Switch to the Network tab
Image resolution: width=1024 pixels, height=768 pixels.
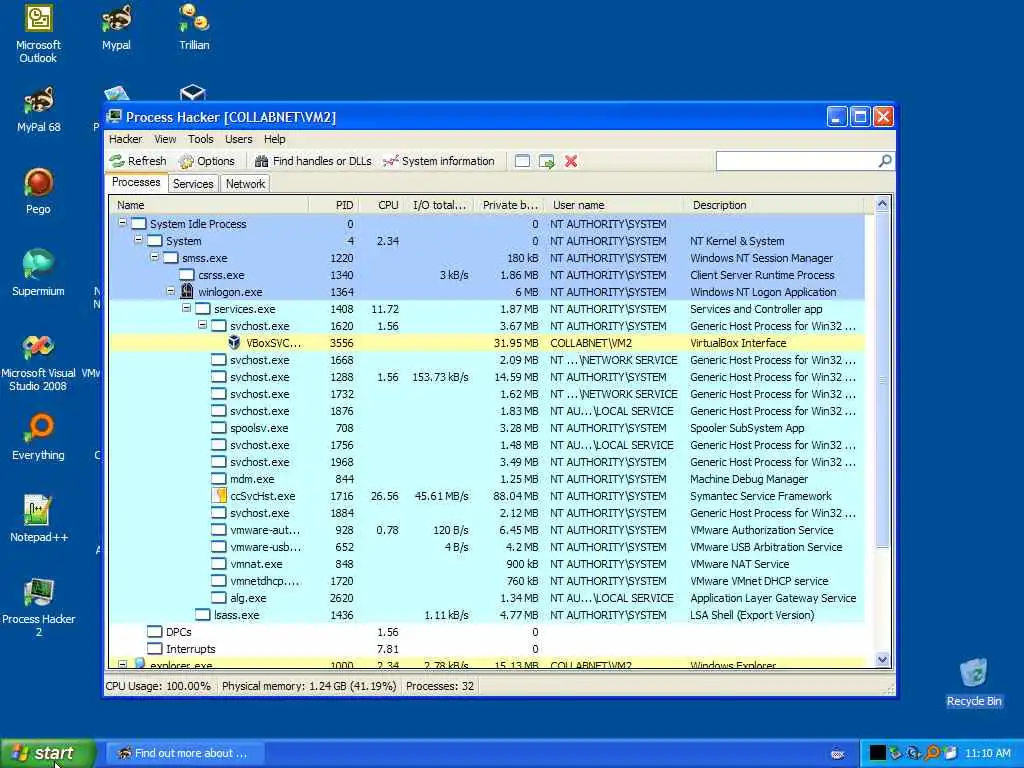point(246,184)
